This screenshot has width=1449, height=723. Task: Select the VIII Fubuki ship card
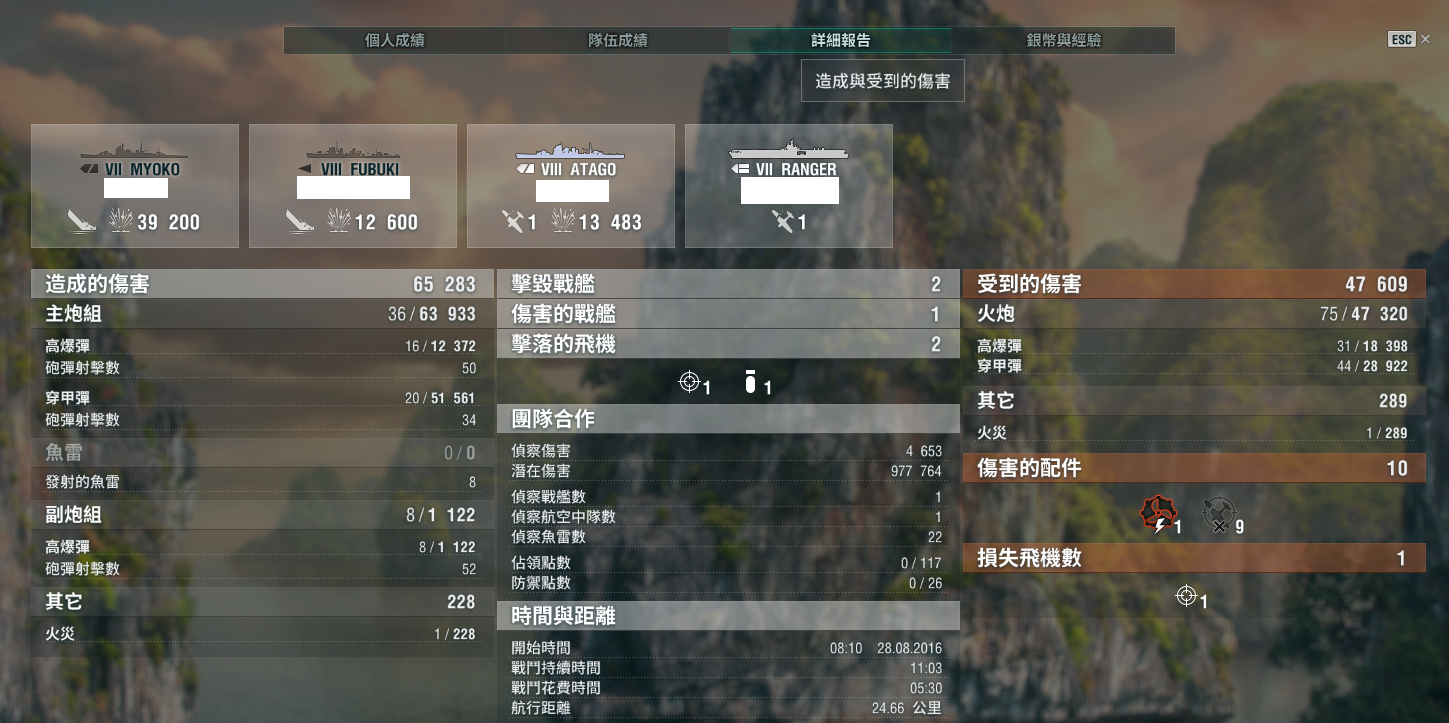pos(353,186)
